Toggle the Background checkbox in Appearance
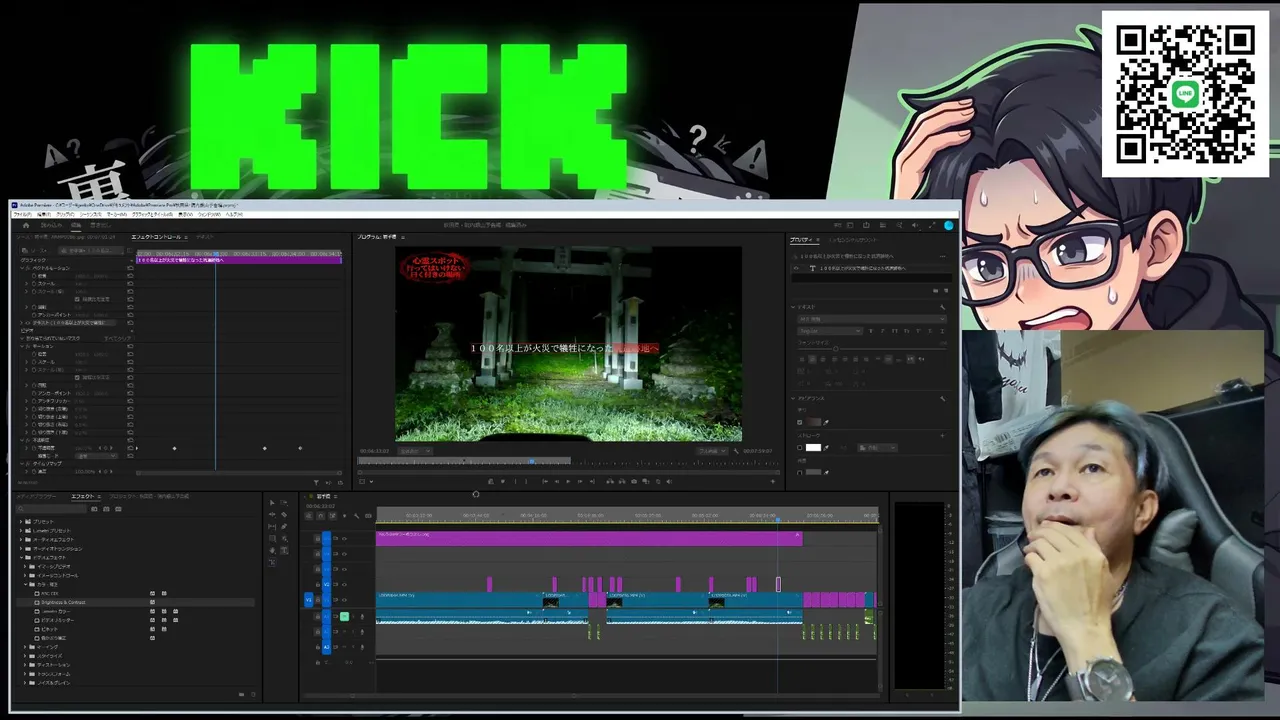The height and width of the screenshot is (720, 1280). tap(799, 473)
